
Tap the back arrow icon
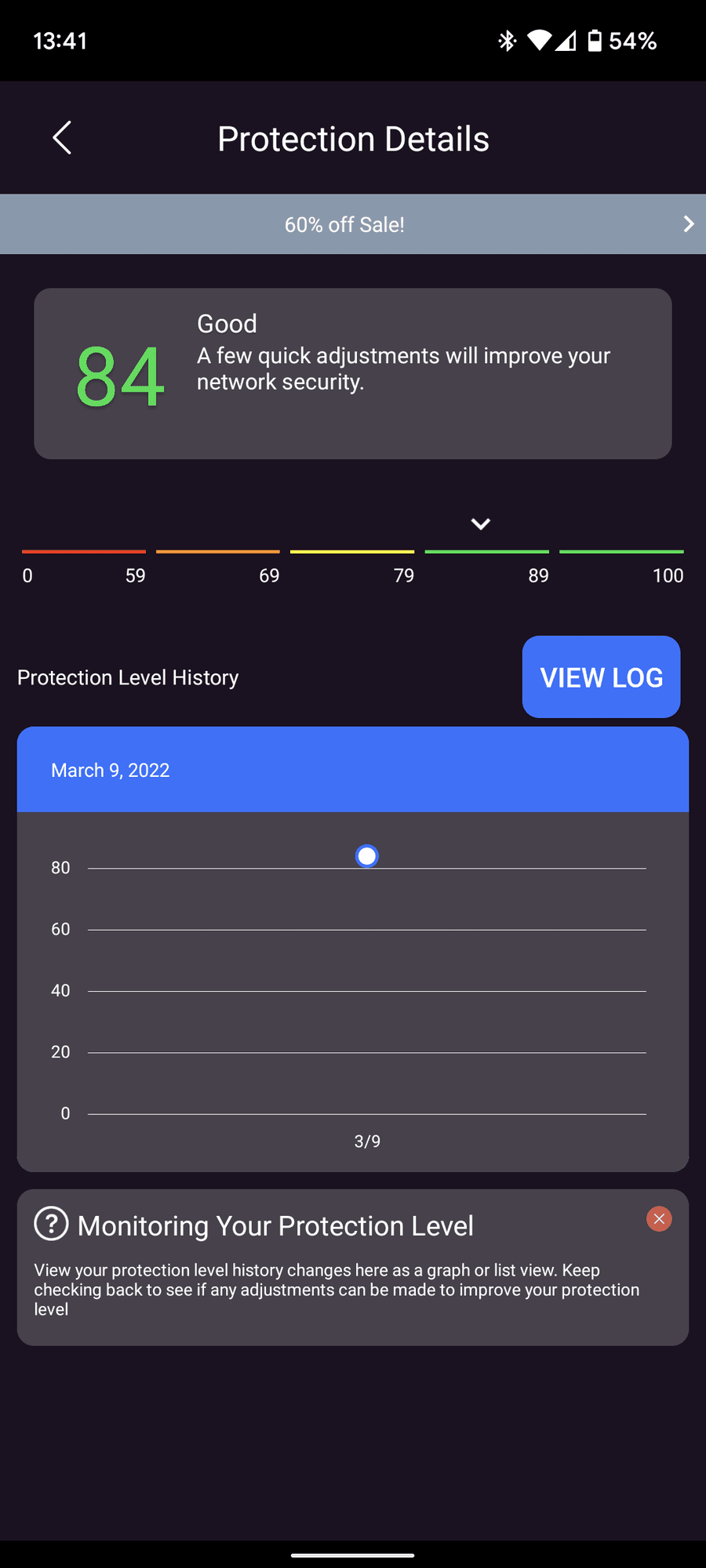coord(62,138)
